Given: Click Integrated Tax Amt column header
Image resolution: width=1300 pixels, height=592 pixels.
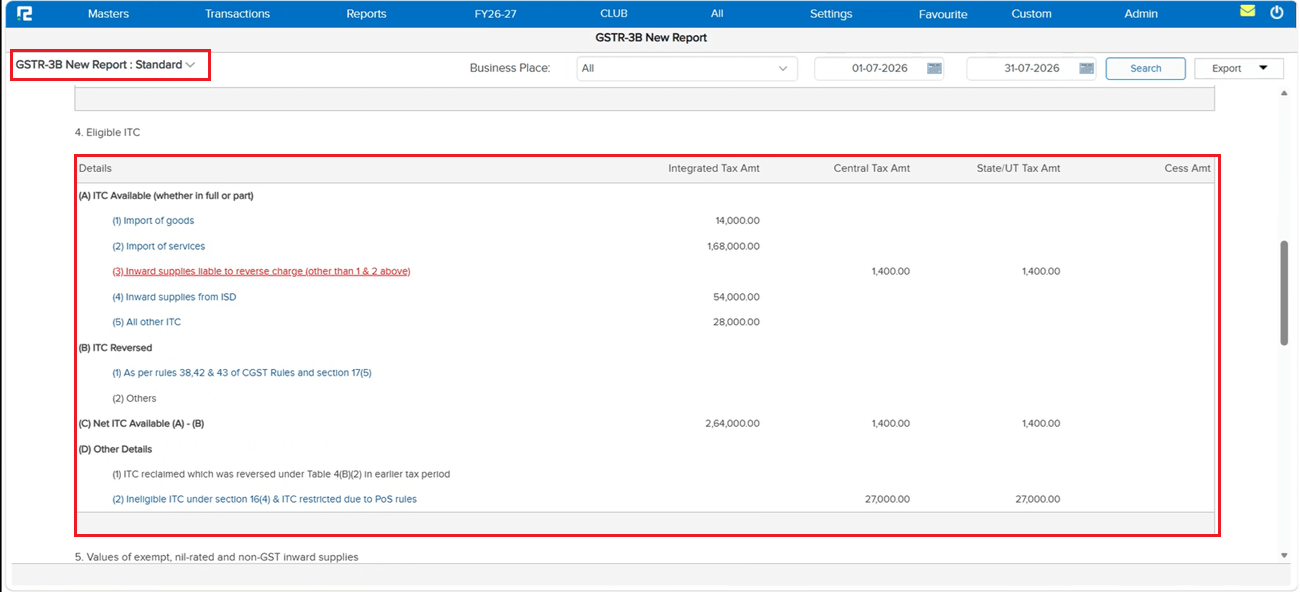Looking at the screenshot, I should pos(714,168).
